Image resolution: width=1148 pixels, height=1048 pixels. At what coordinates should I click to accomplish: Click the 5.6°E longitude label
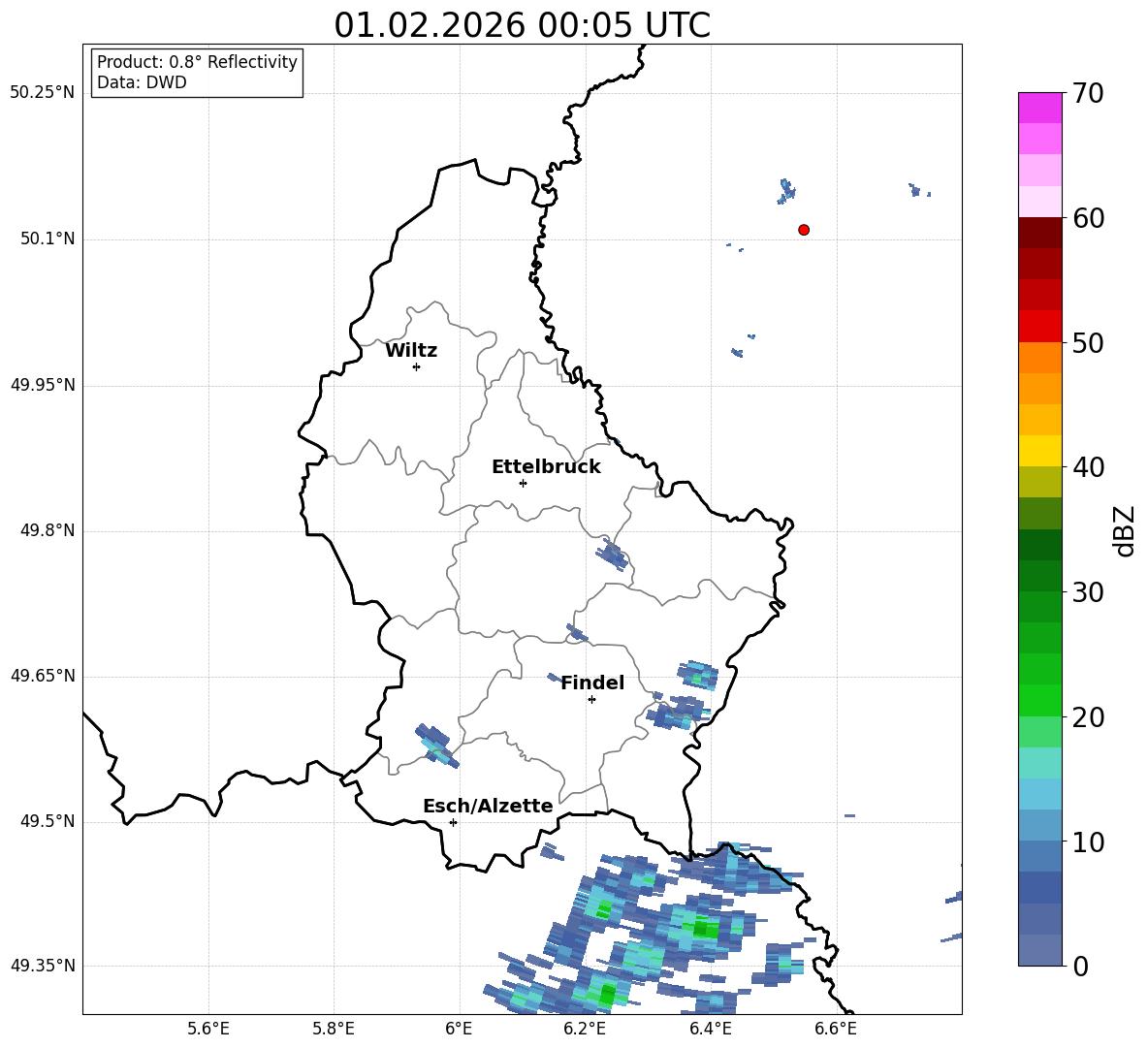(x=208, y=1029)
